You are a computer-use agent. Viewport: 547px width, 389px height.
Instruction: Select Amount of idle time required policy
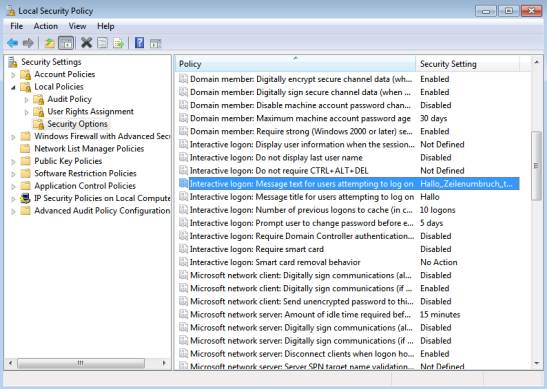coord(300,314)
